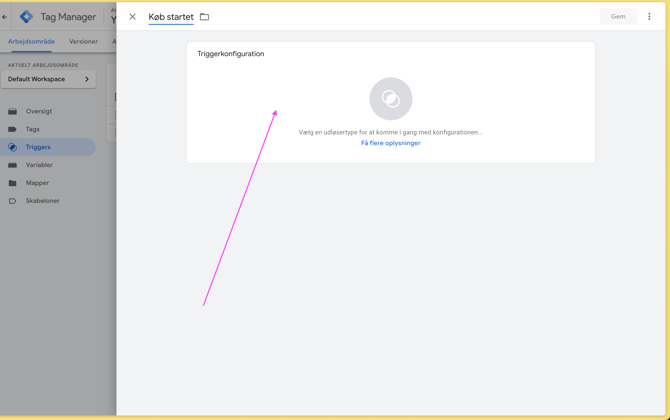This screenshot has height=420, width=670.
Task: Click the Køb startet trigger name field
Action: coord(171,17)
